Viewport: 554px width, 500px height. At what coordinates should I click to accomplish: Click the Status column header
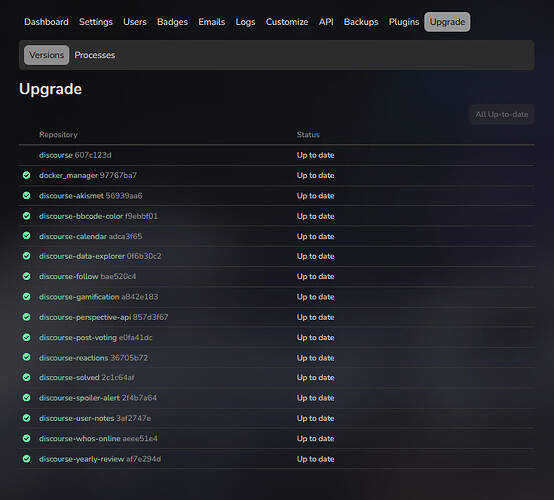(308, 135)
